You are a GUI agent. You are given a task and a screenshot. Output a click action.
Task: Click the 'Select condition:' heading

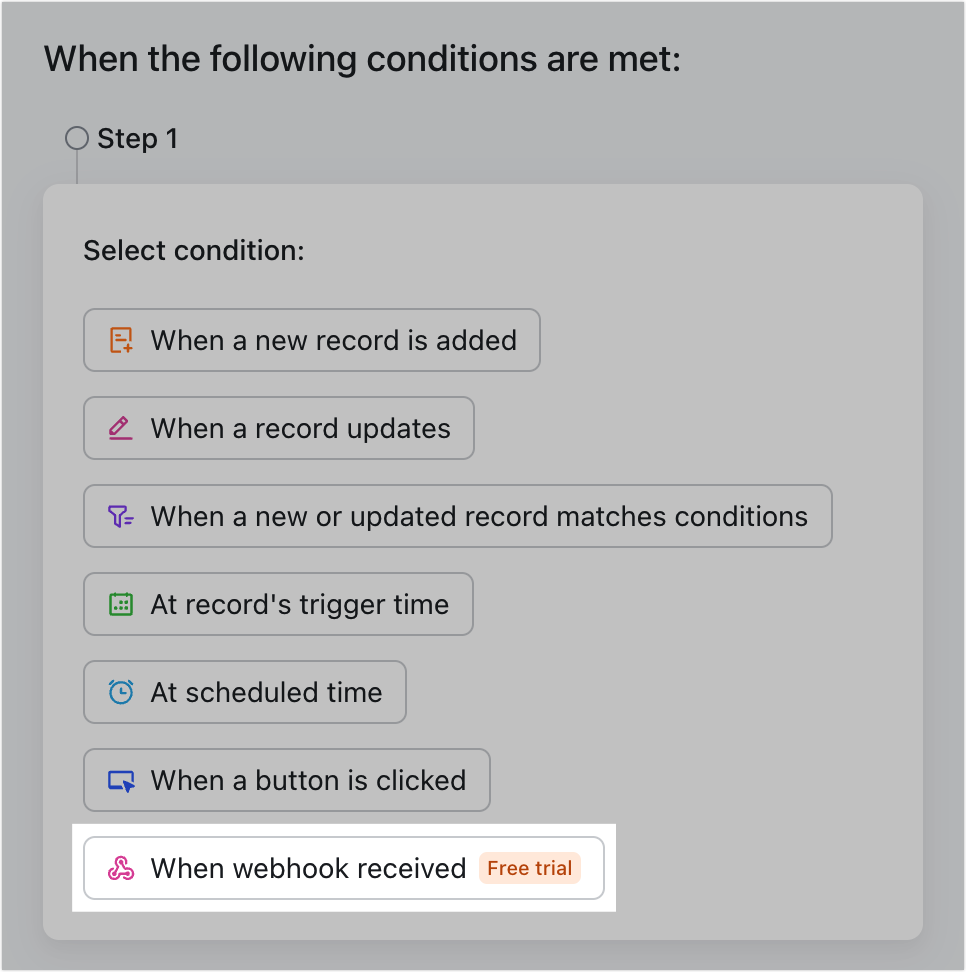[x=194, y=250]
